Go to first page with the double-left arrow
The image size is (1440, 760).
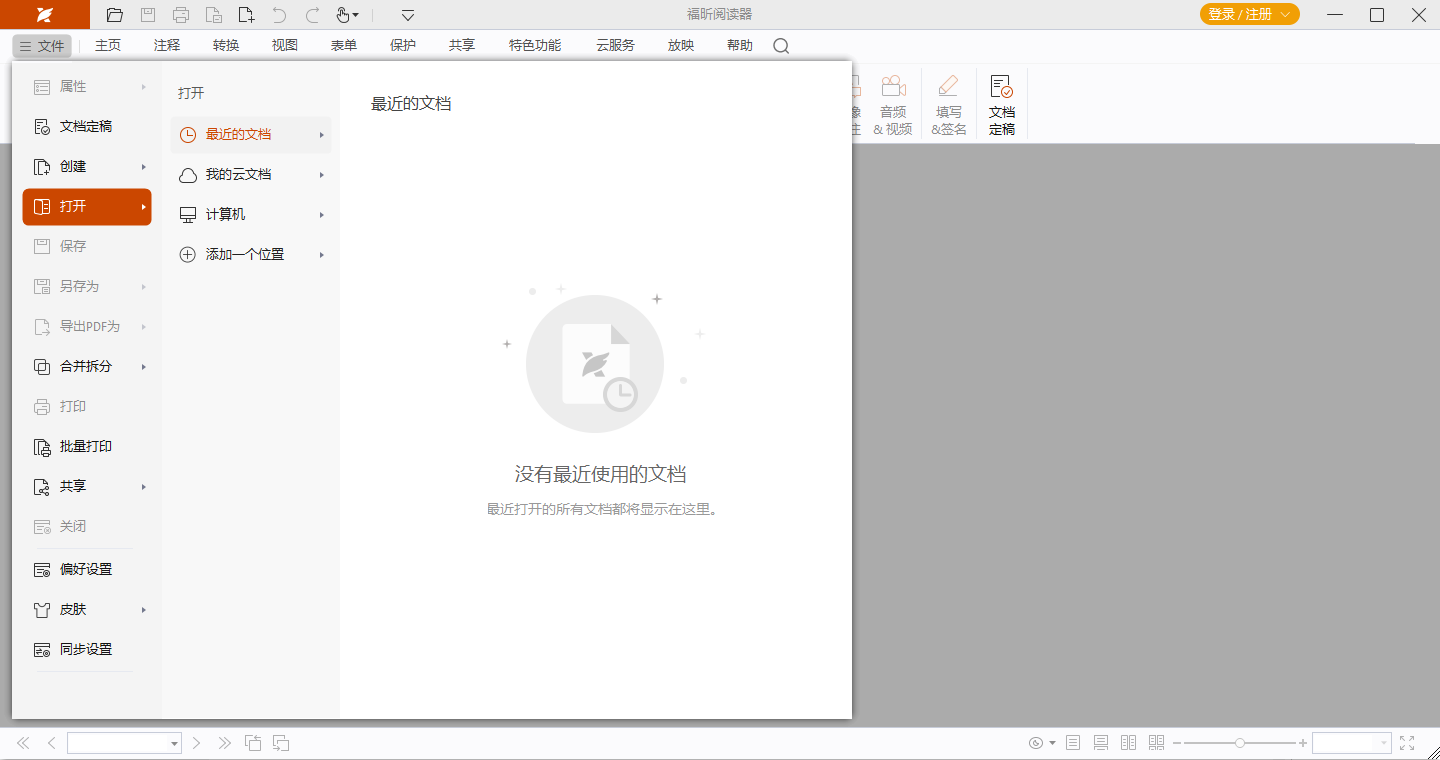click(24, 743)
